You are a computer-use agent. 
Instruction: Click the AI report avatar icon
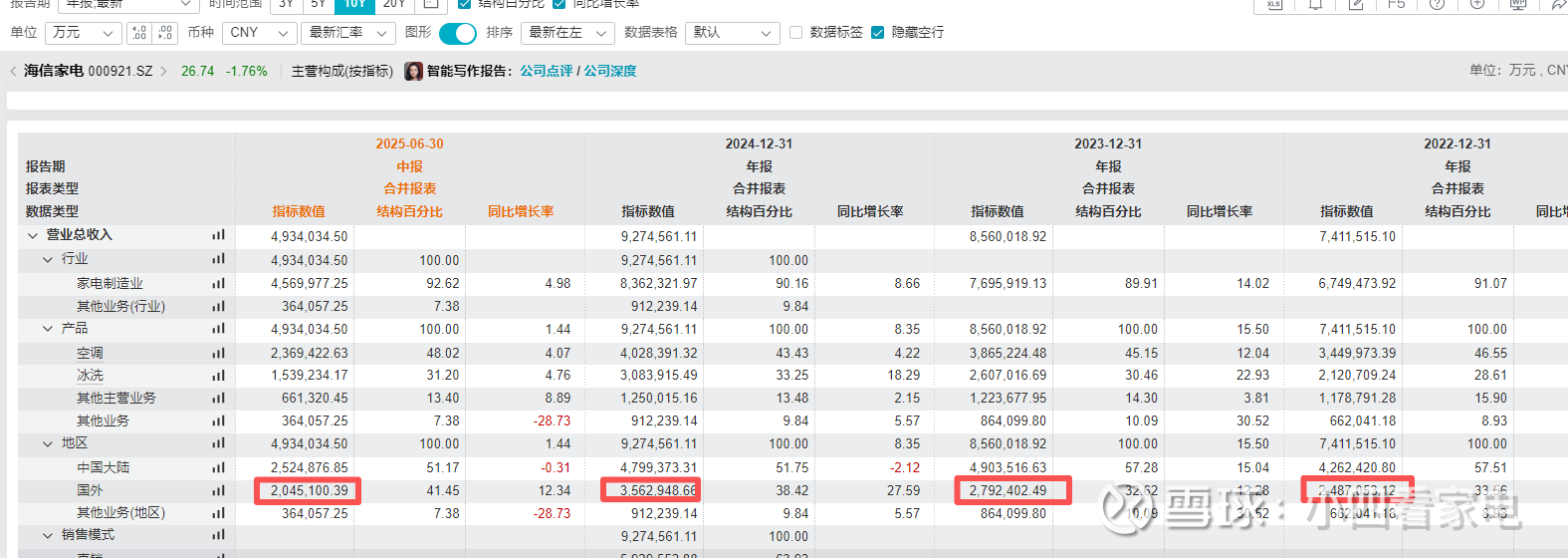[x=413, y=72]
